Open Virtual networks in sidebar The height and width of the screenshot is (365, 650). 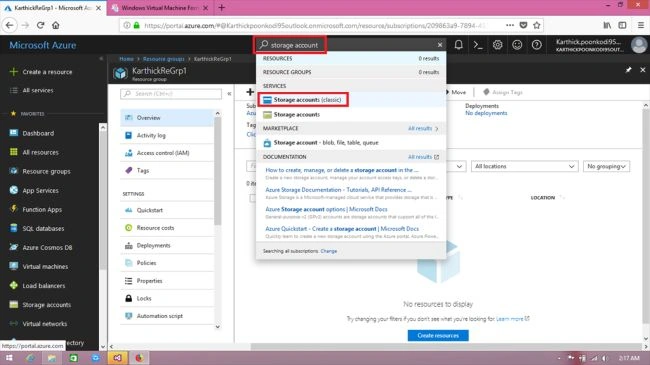click(x=44, y=324)
